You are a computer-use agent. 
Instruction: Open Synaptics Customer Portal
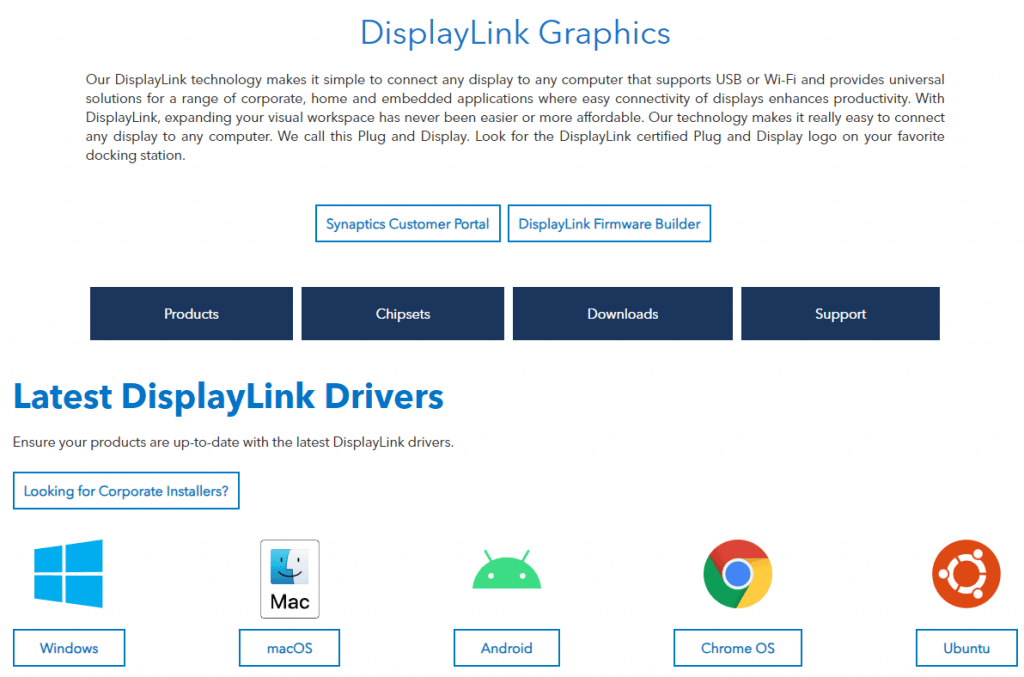point(408,223)
